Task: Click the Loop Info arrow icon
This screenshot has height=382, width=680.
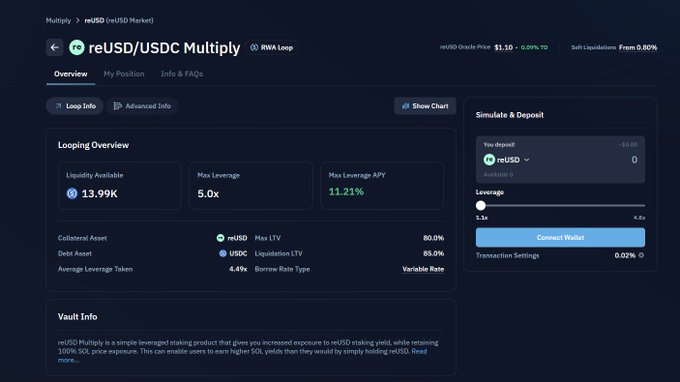Action: 59,106
